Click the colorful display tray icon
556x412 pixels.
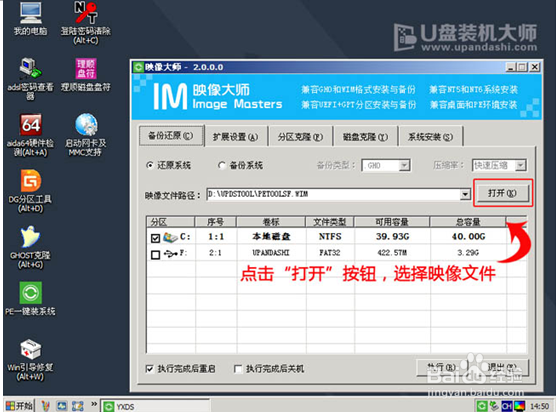click(519, 406)
